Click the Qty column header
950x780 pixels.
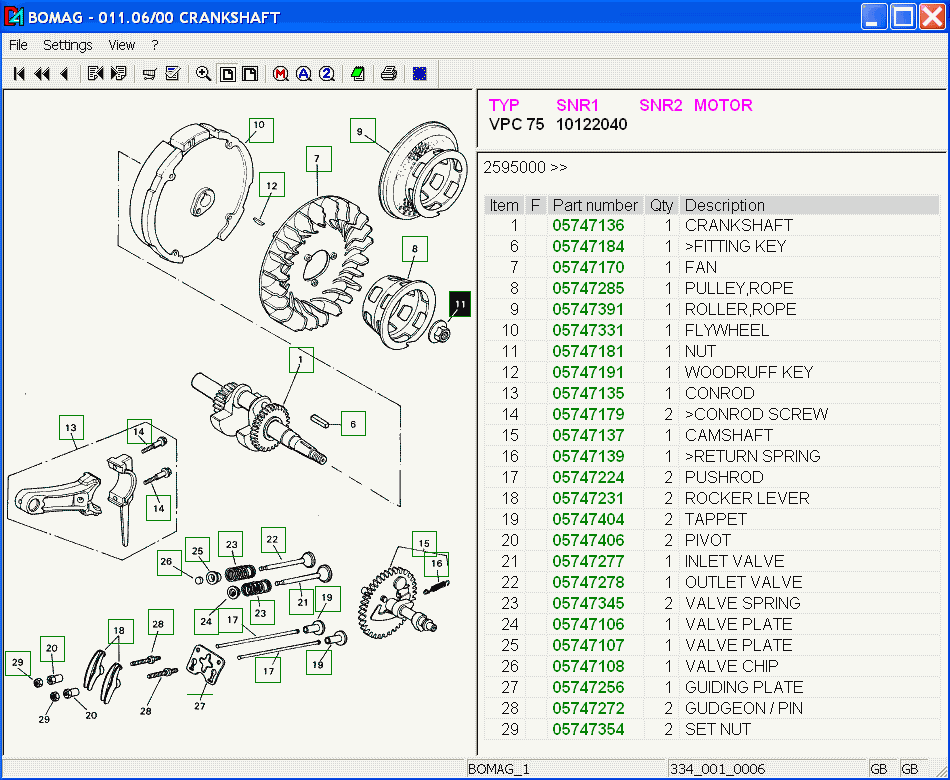click(662, 205)
